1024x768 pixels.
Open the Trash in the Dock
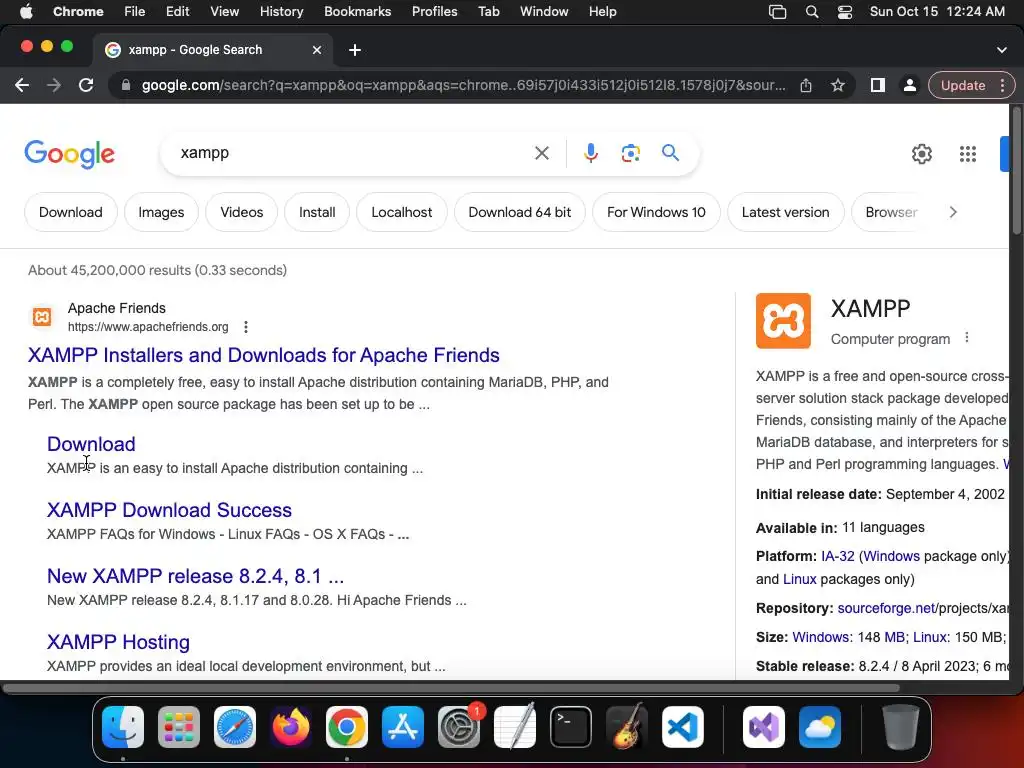coord(901,727)
